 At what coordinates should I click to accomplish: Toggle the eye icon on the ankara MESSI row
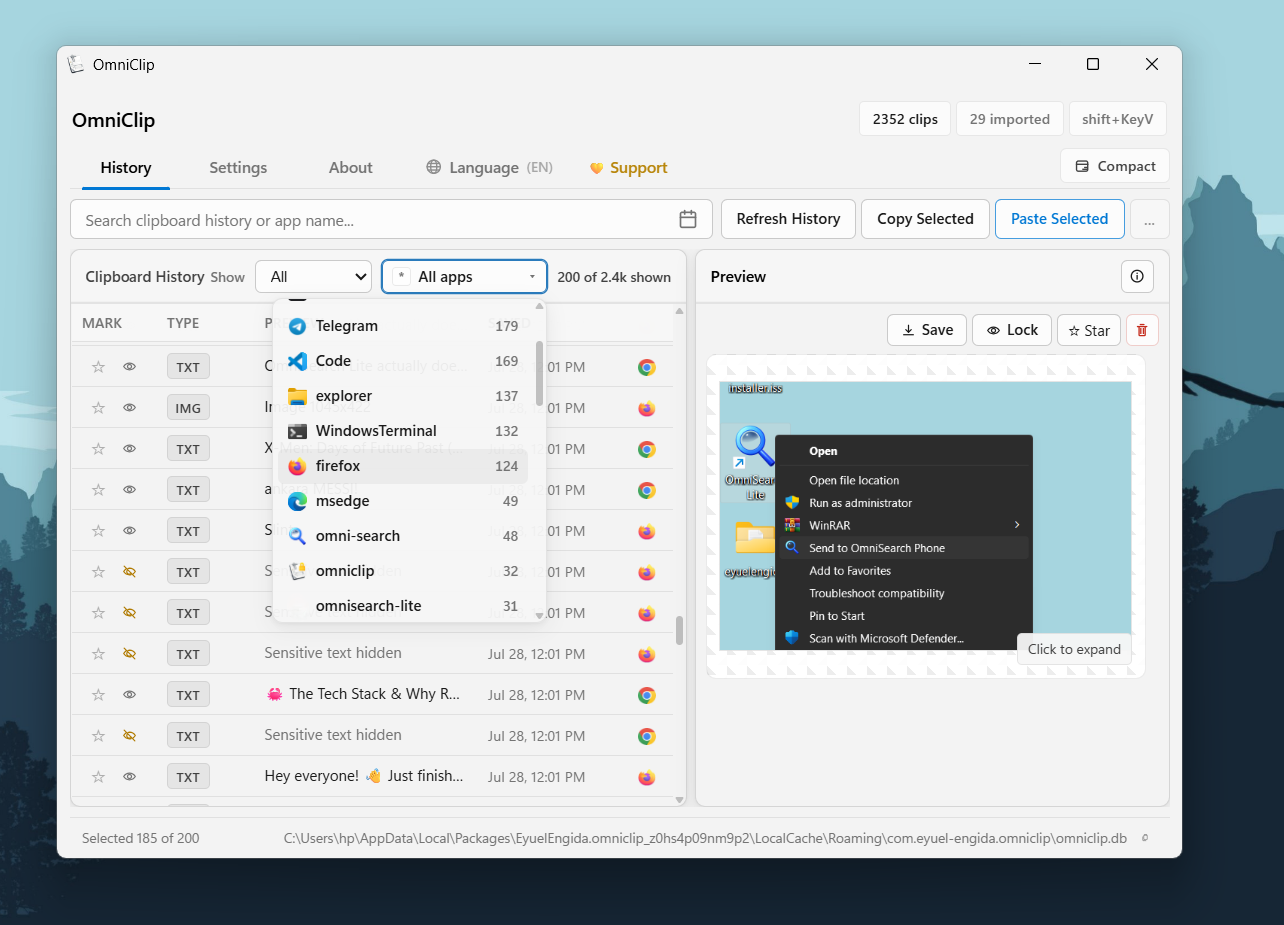[129, 490]
